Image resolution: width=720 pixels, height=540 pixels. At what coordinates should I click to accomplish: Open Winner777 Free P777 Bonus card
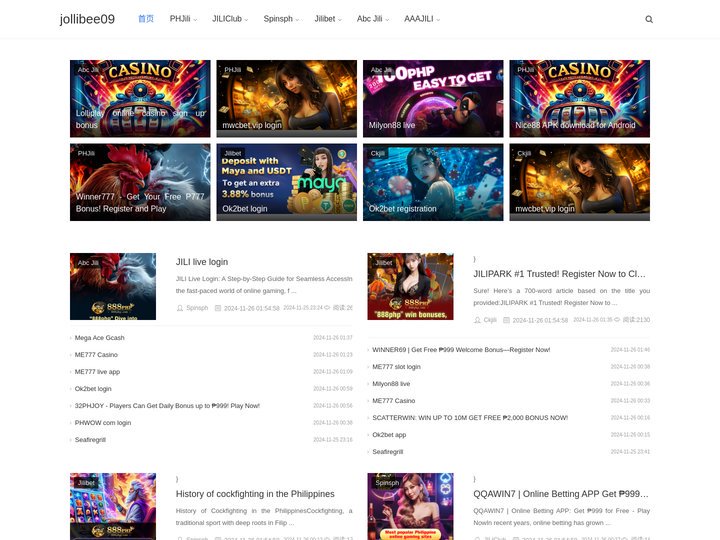pyautogui.click(x=140, y=182)
